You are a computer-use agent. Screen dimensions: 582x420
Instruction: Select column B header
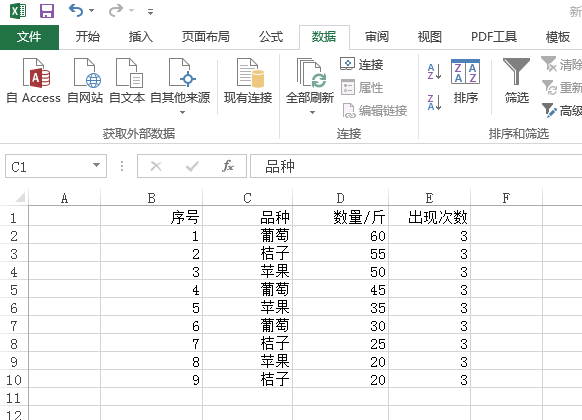coord(151,198)
